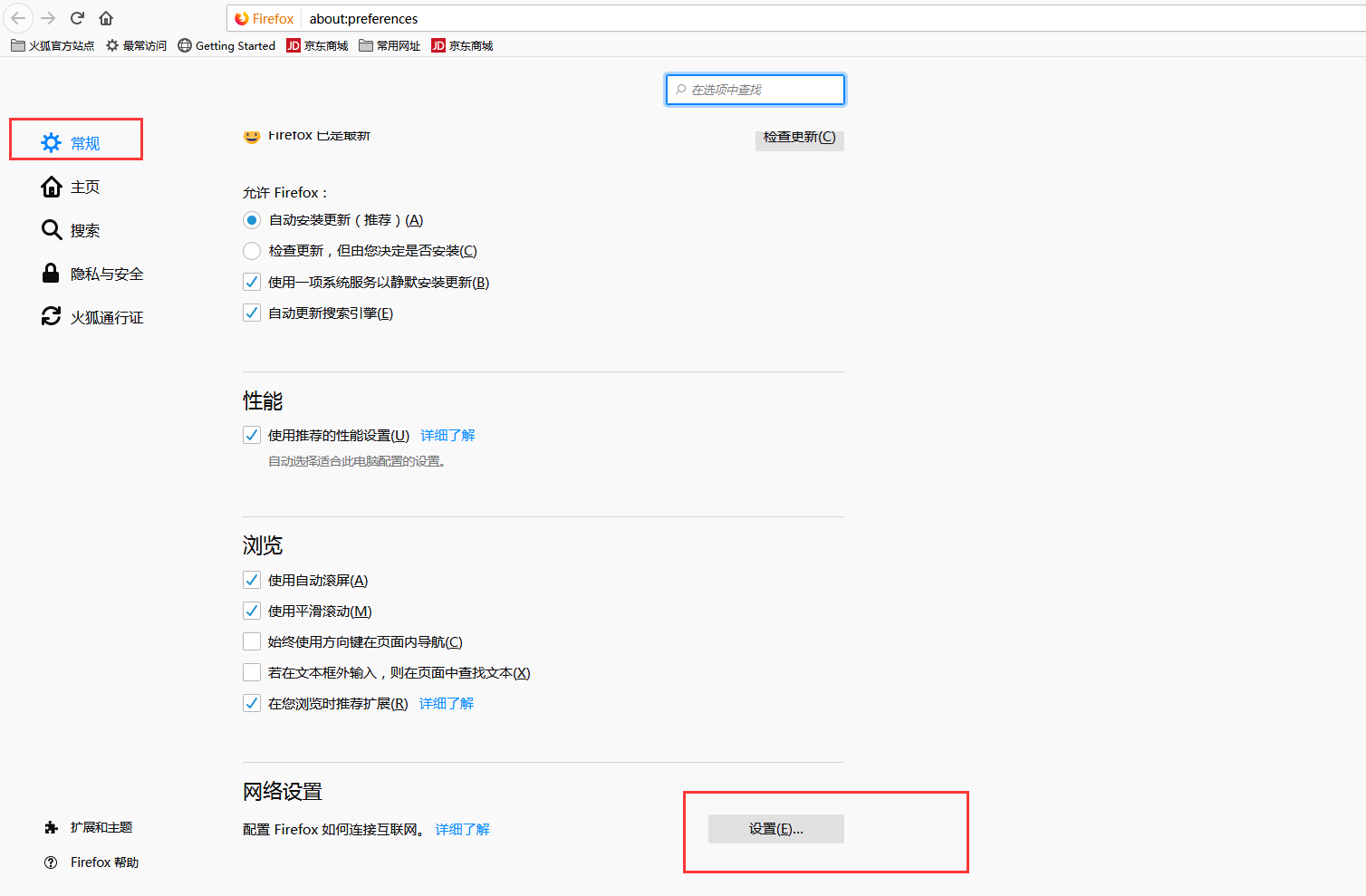Click 详细了解 in the 网络设置 section
1366x896 pixels.
point(462,830)
